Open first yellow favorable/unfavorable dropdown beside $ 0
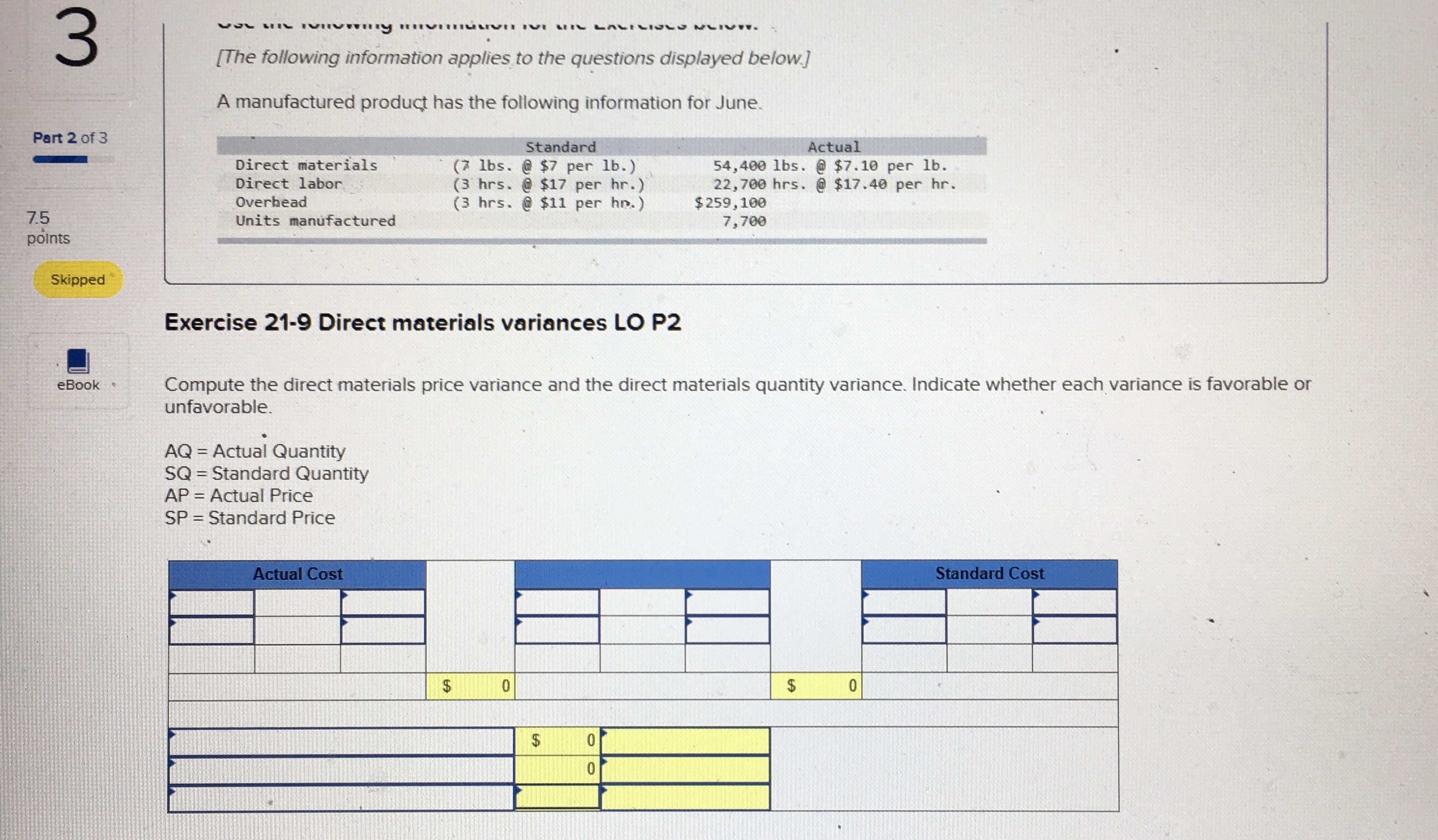 click(685, 741)
